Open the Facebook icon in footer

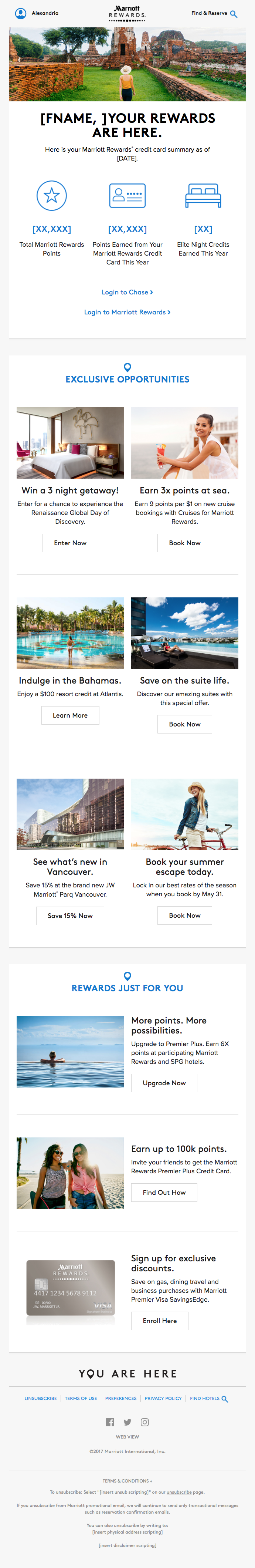tap(110, 1422)
